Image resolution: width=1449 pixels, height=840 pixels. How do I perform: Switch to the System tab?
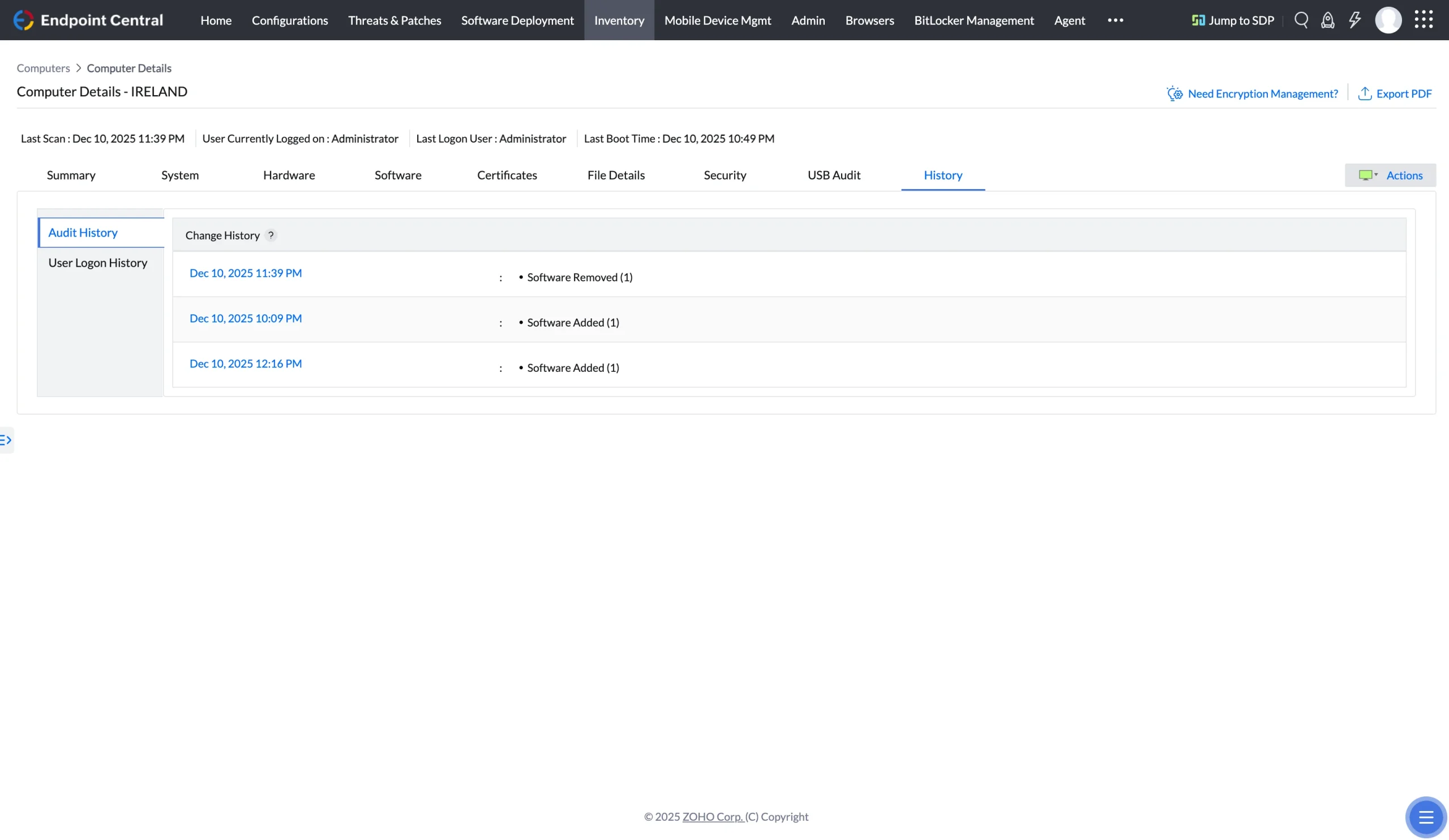180,175
